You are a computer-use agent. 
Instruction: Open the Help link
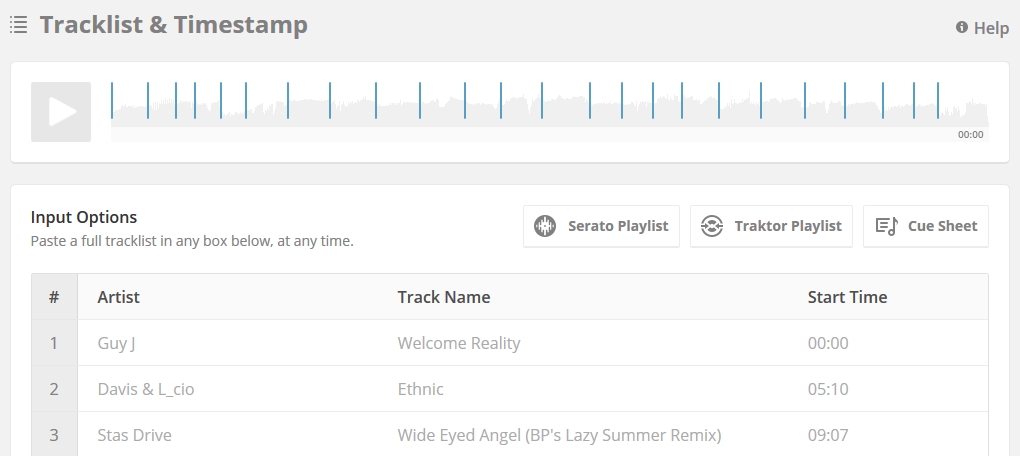point(990,28)
